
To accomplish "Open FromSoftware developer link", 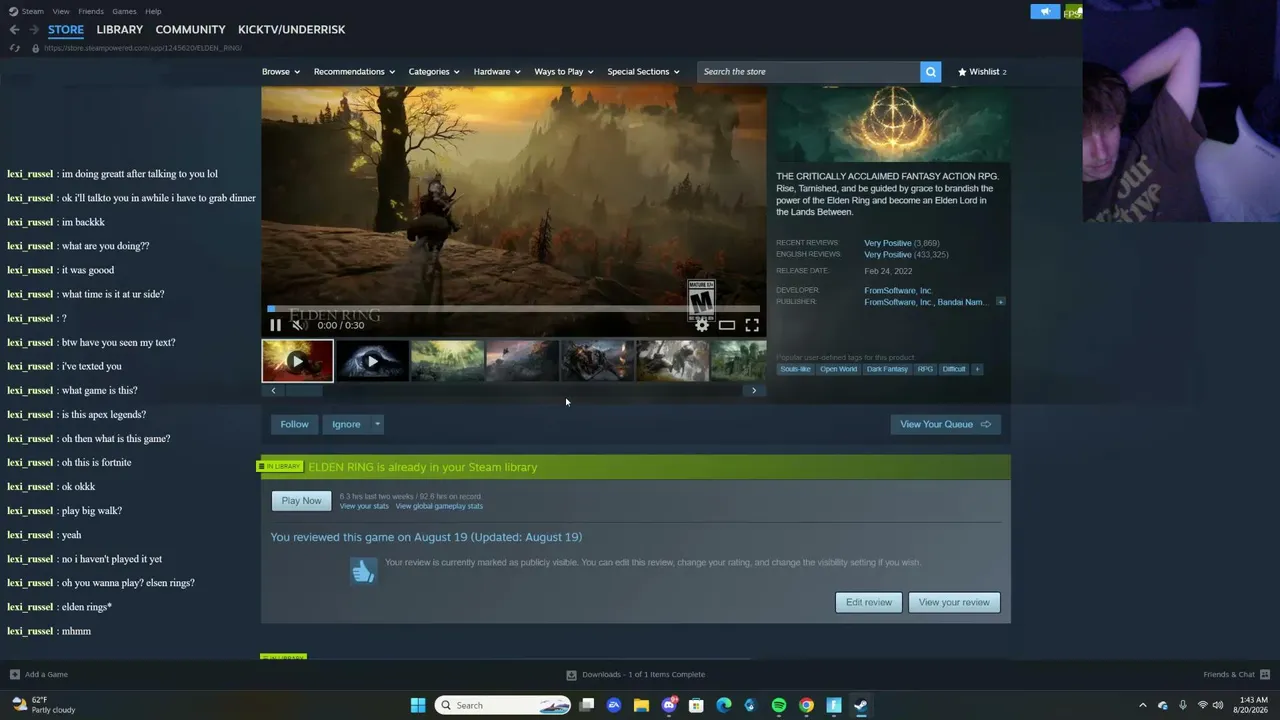I will pyautogui.click(x=898, y=290).
